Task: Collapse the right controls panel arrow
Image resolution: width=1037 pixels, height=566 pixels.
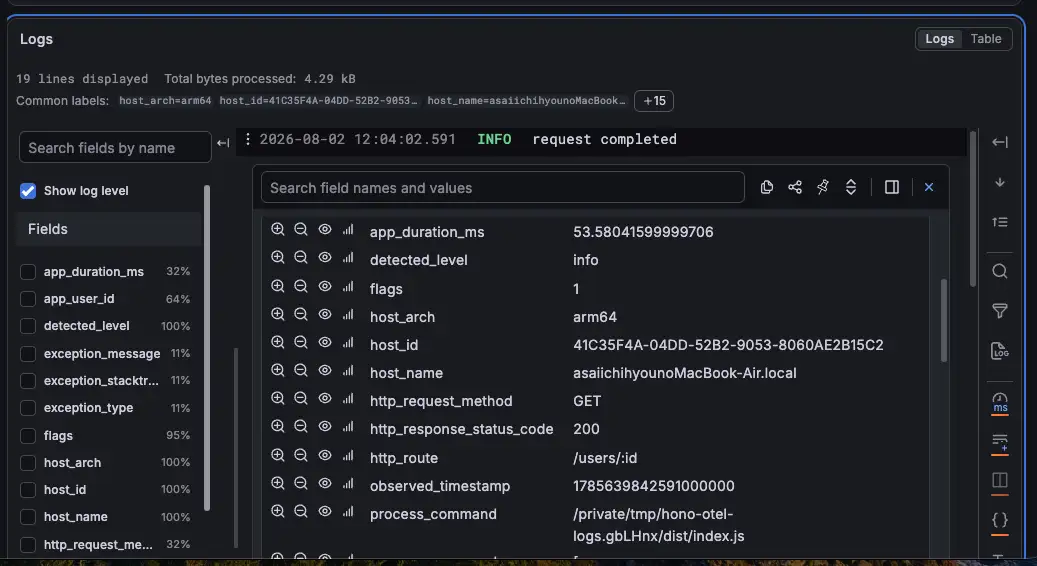Action: [x=1000, y=142]
